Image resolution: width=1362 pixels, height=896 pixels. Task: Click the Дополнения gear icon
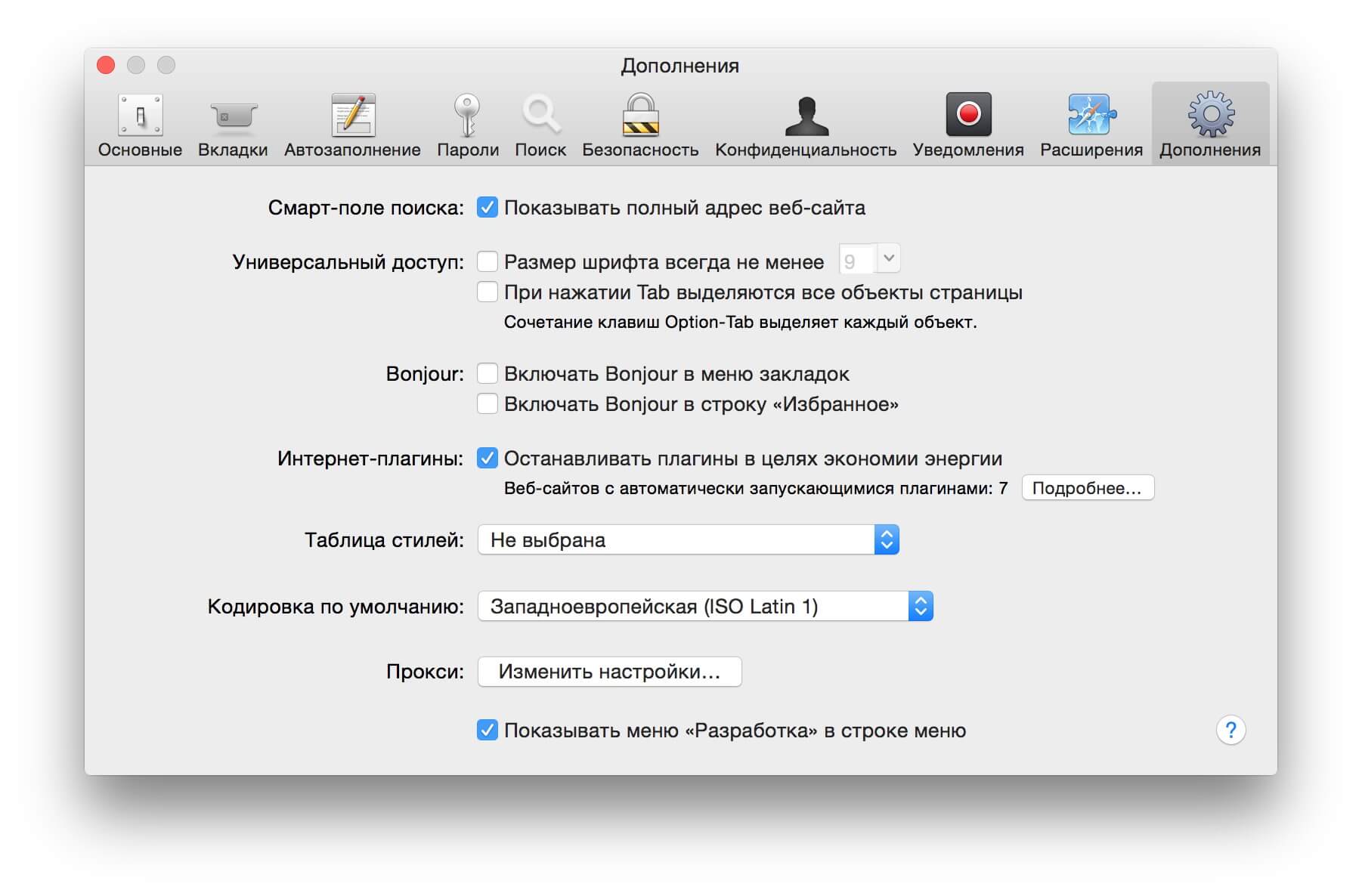click(x=1211, y=114)
